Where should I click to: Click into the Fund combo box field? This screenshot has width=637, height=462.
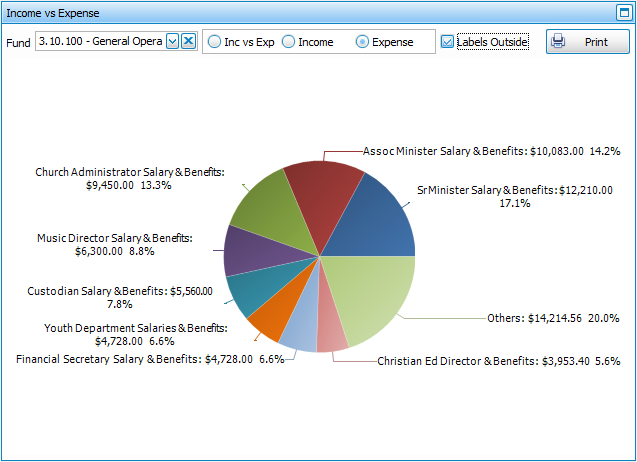coord(98,41)
